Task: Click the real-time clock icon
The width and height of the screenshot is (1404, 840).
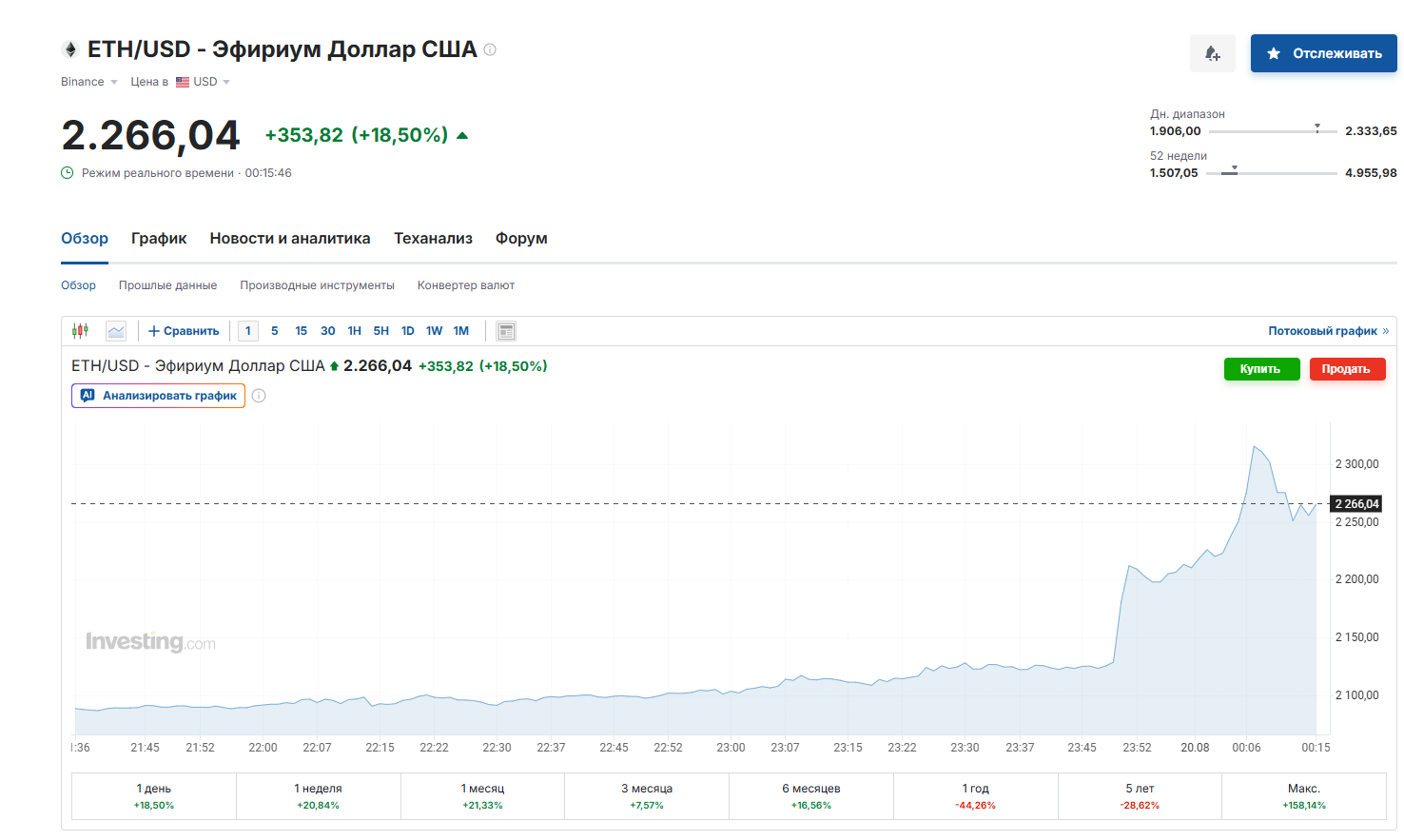Action: click(x=68, y=173)
